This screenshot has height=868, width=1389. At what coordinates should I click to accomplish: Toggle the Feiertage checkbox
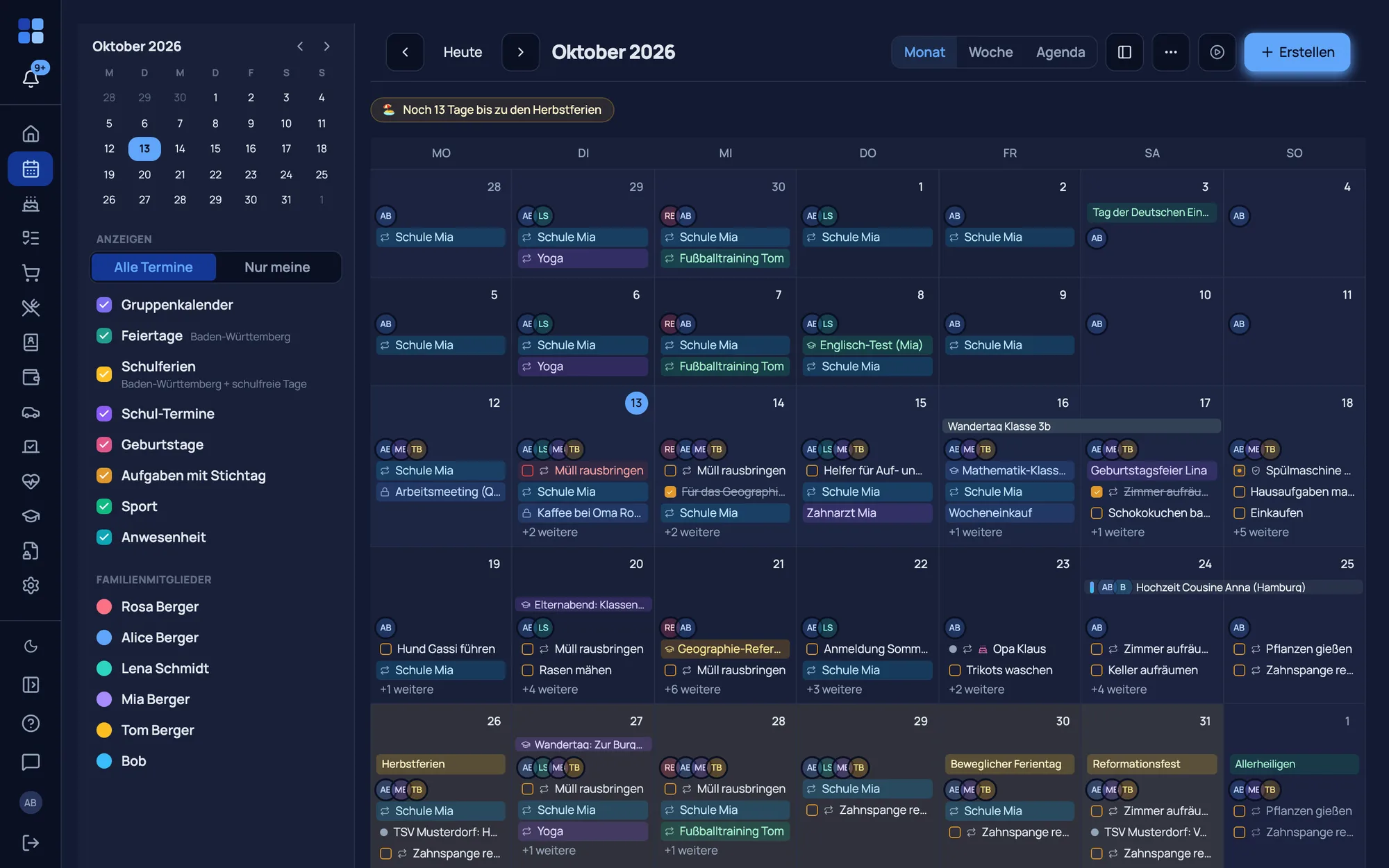(104, 336)
